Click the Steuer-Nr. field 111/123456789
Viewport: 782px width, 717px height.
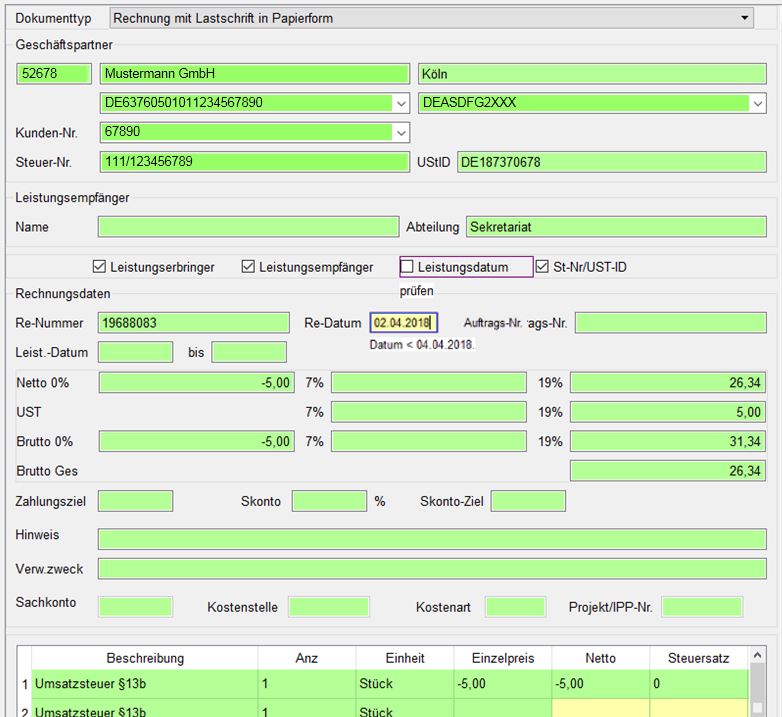point(255,162)
